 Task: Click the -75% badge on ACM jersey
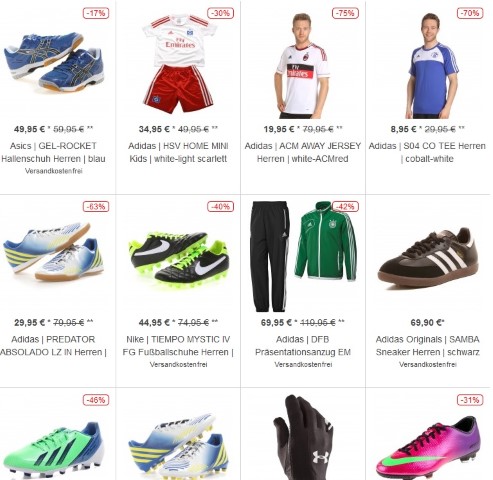pyautogui.click(x=345, y=13)
